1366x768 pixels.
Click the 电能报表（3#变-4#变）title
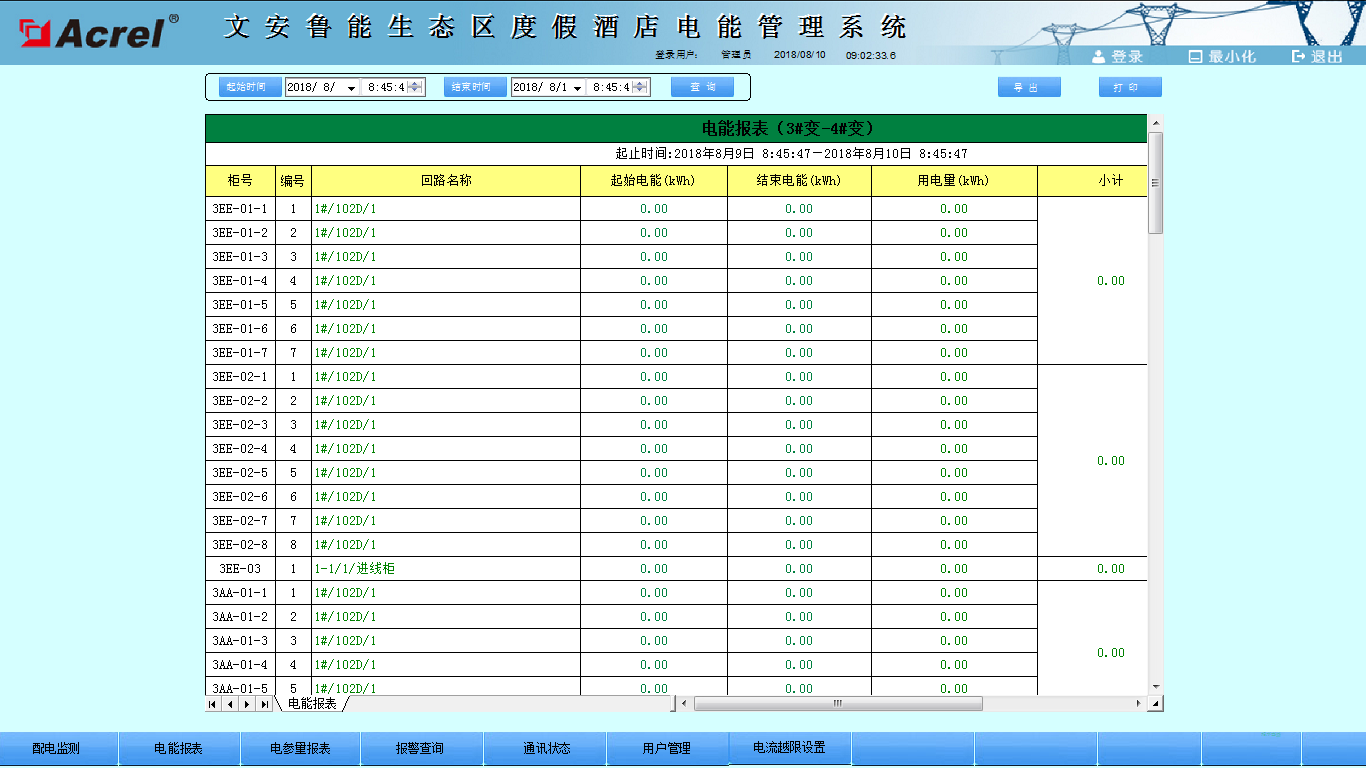pos(789,128)
